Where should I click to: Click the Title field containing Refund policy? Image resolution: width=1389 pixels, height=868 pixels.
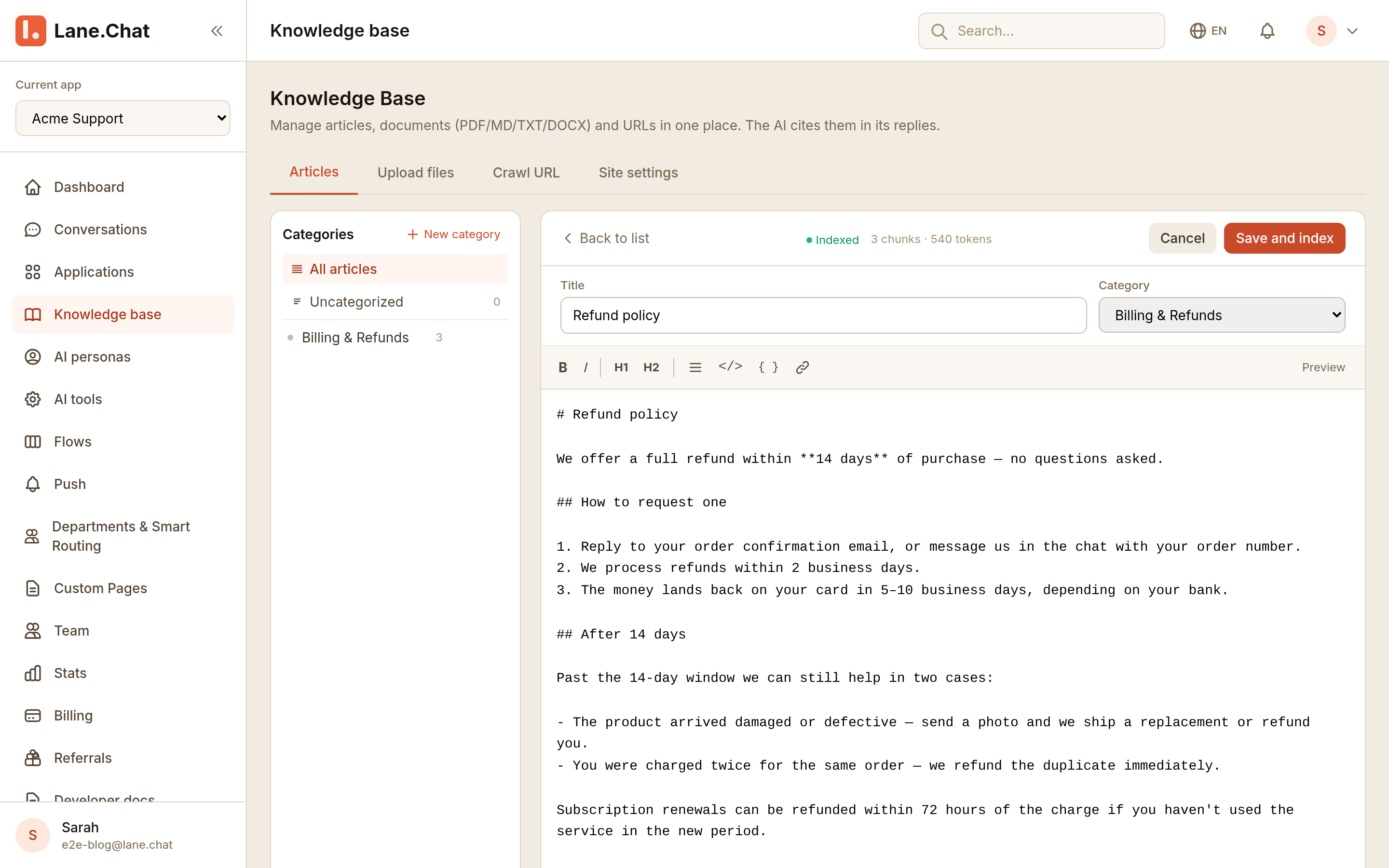click(x=823, y=315)
